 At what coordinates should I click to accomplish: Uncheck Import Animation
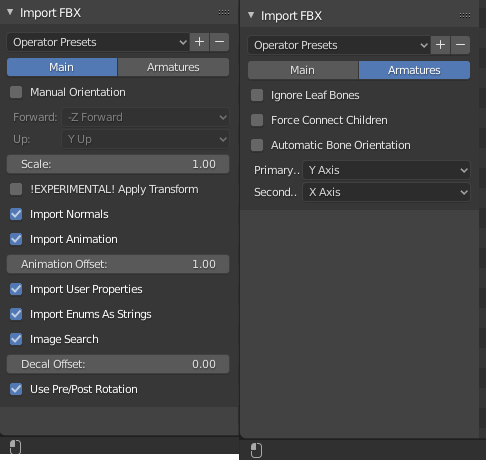click(16, 239)
